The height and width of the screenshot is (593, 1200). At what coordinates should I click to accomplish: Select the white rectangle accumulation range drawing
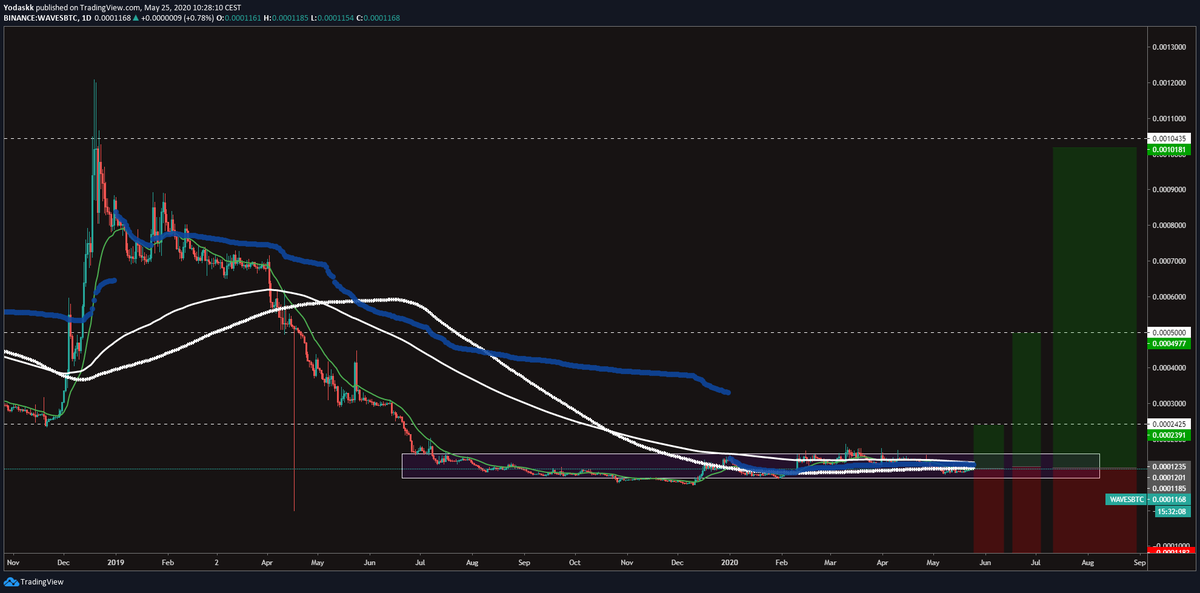(750, 466)
